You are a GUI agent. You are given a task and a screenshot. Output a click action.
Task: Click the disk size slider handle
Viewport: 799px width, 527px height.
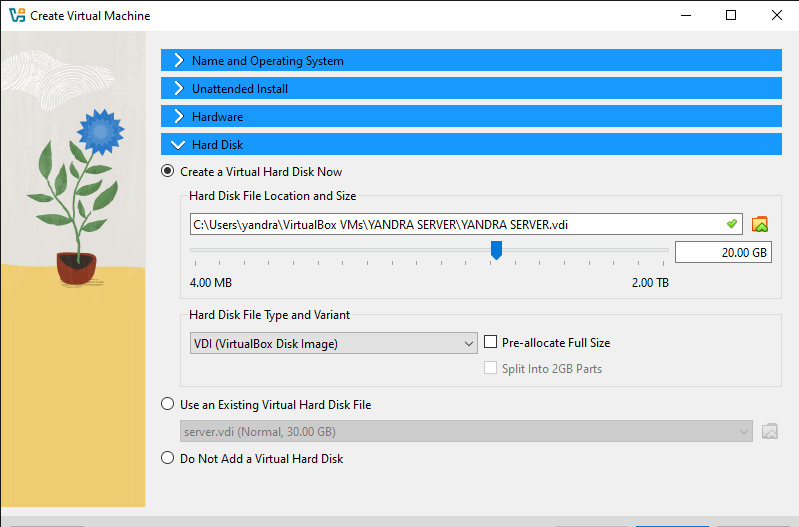pos(496,250)
